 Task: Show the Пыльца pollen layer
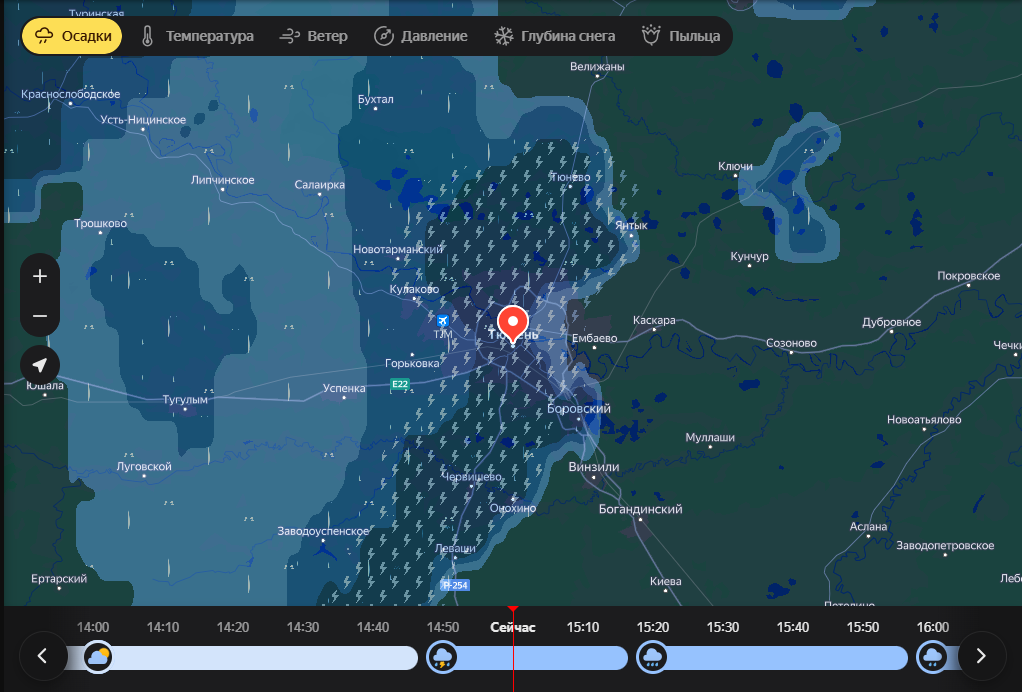point(681,36)
